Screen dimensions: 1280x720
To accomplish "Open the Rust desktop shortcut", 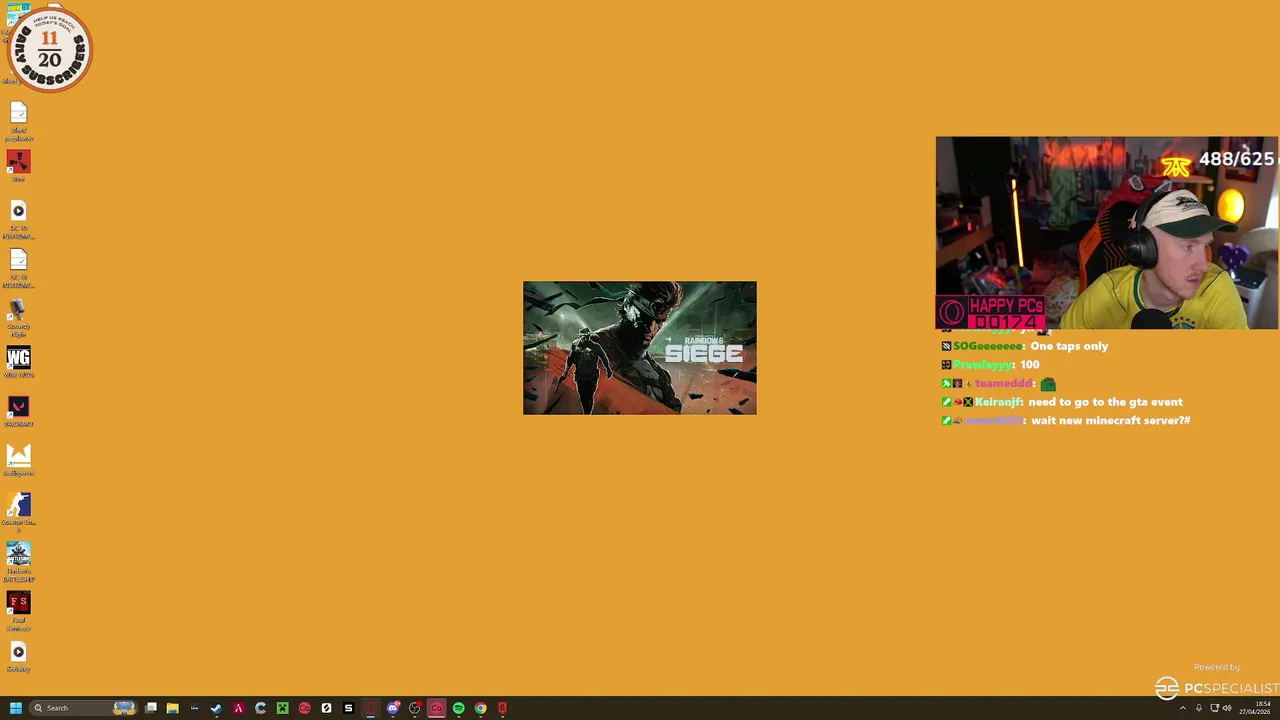I will pyautogui.click(x=18, y=165).
